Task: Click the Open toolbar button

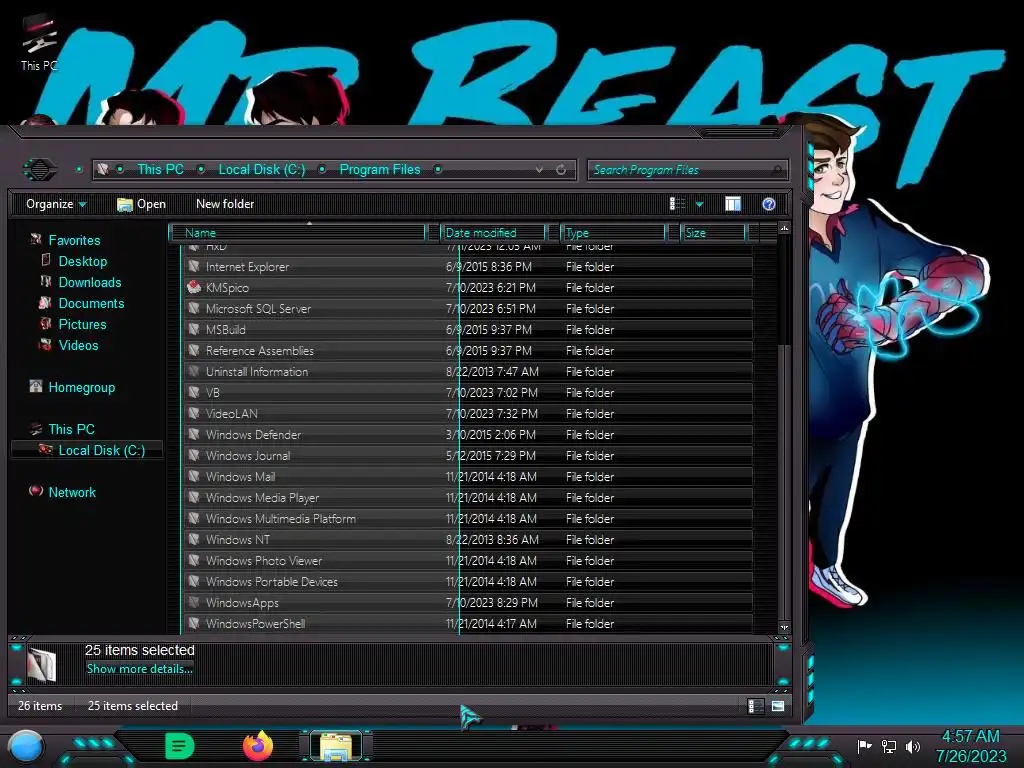Action: (x=141, y=204)
